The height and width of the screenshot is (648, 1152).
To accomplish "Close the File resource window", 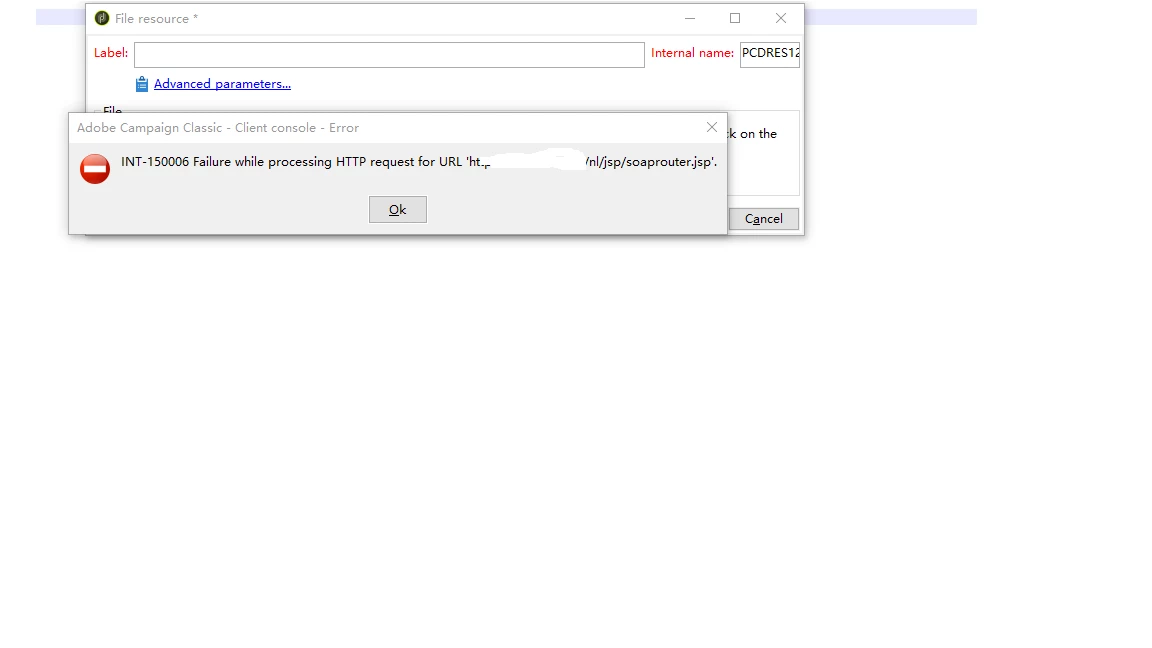I will click(780, 18).
